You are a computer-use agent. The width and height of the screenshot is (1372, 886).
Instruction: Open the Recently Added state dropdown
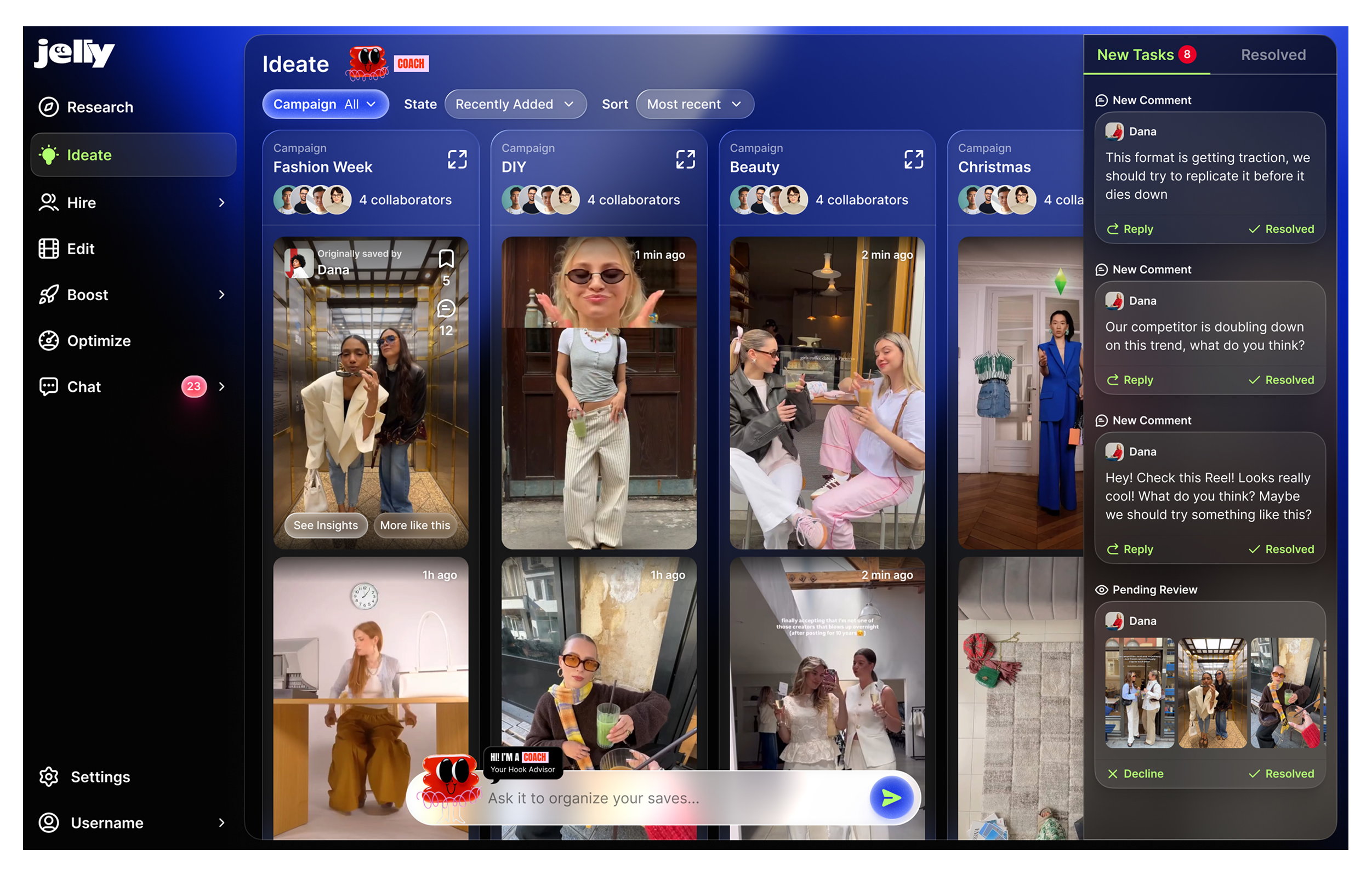coord(515,104)
